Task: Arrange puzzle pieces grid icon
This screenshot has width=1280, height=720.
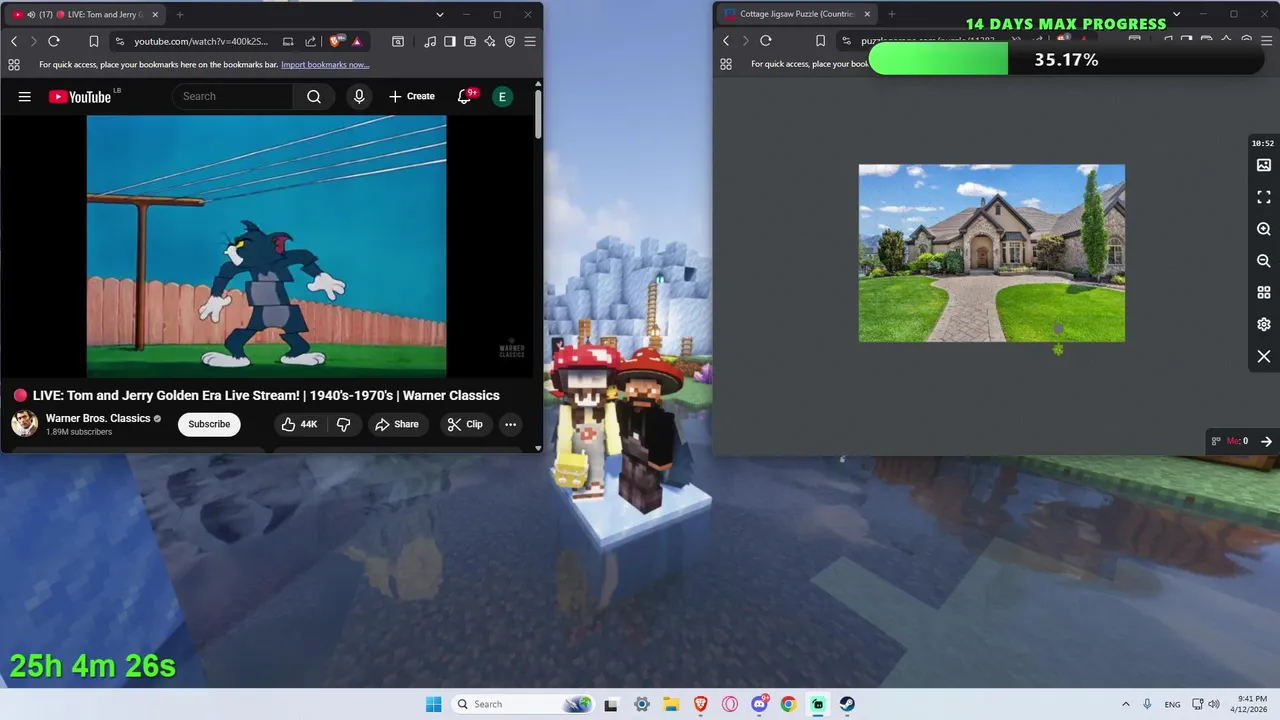Action: coord(1264,293)
